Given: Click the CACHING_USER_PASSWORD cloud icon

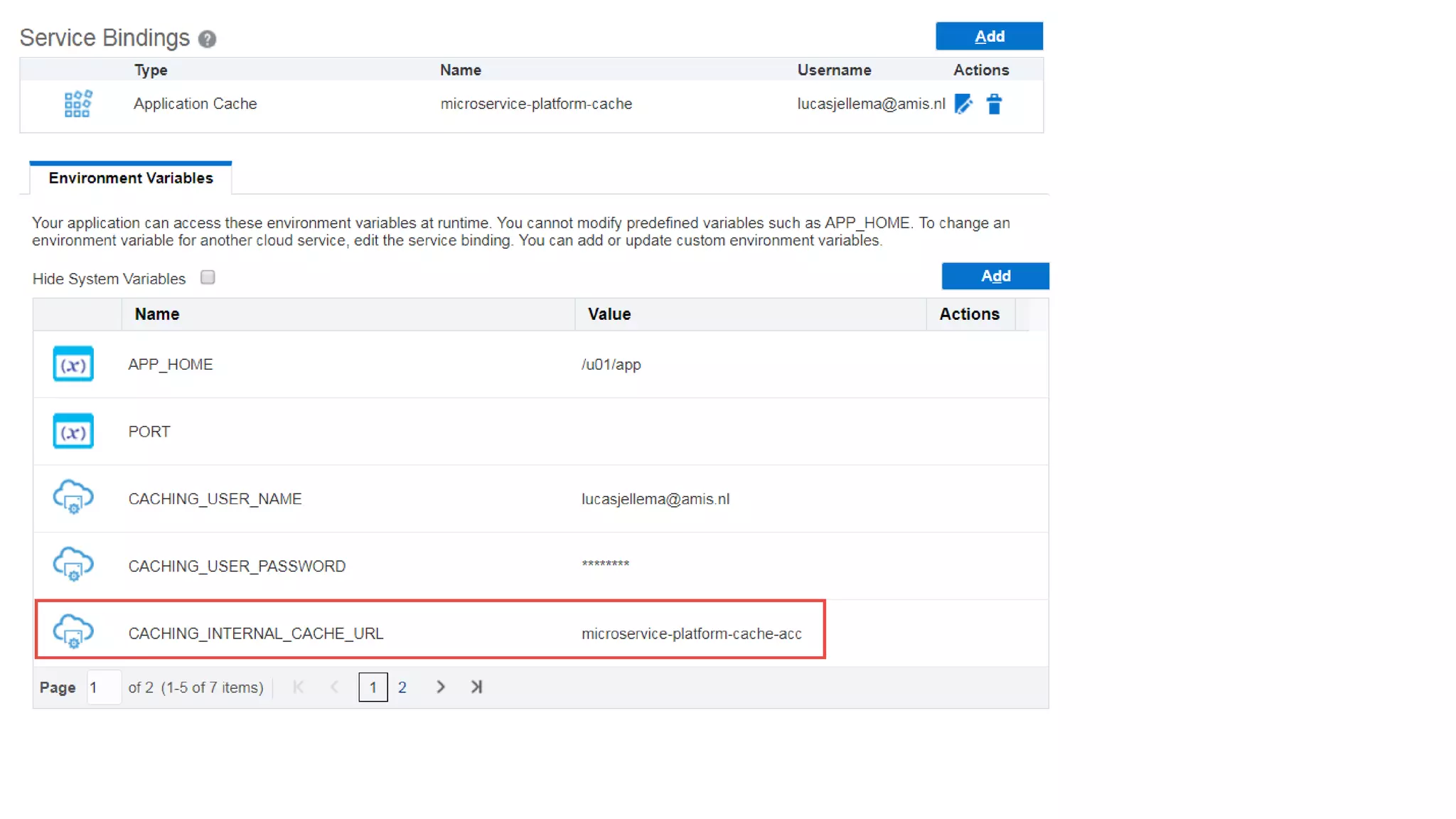Looking at the screenshot, I should (73, 564).
